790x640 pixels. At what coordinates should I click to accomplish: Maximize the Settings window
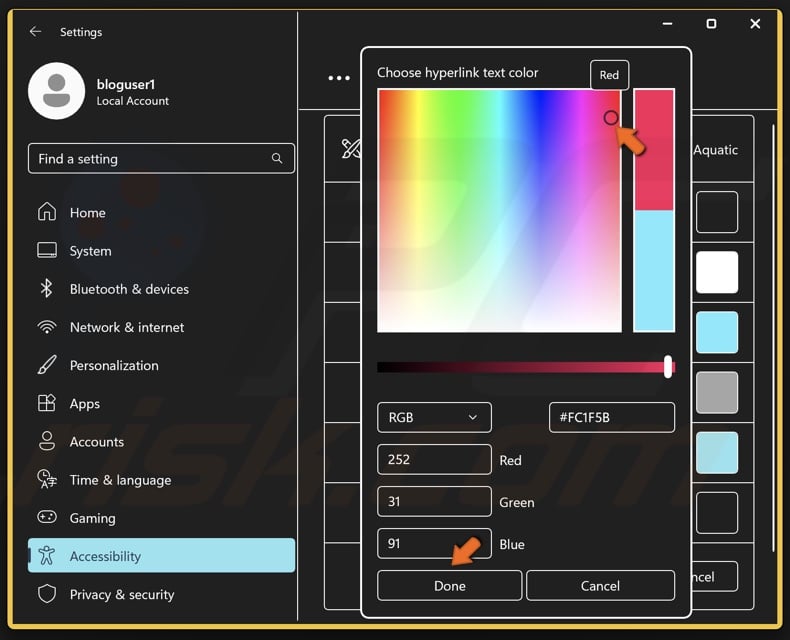pos(711,24)
